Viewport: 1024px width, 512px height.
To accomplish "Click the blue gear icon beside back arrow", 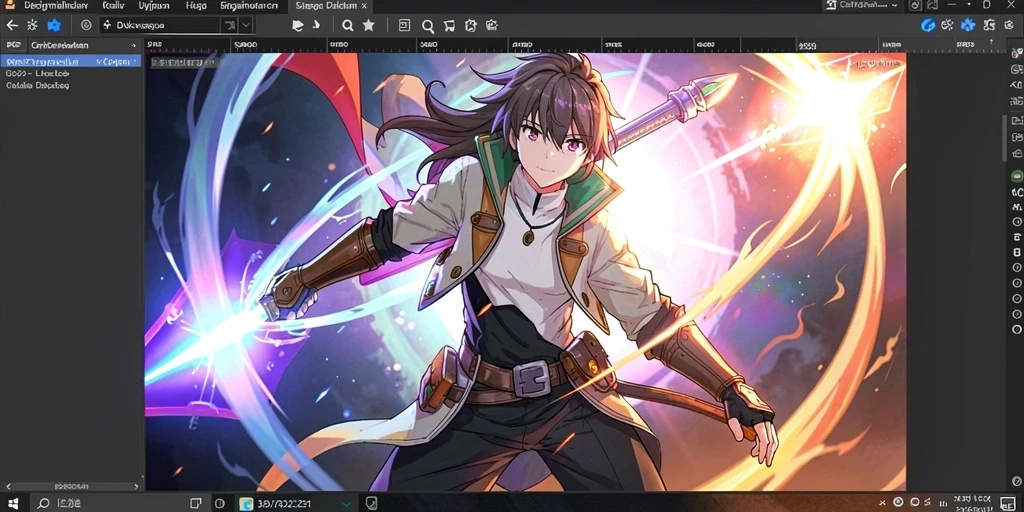I will tap(54, 25).
